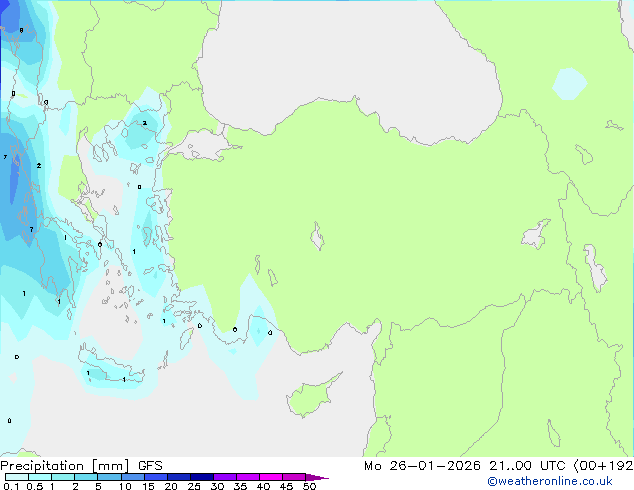Select the 30–35 mm purple legend swatch
Screen dimensions: 634x490
coord(225,477)
